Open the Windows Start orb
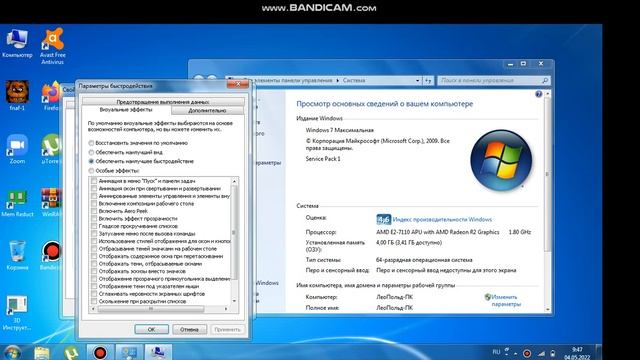The height and width of the screenshot is (360, 640). (11, 352)
